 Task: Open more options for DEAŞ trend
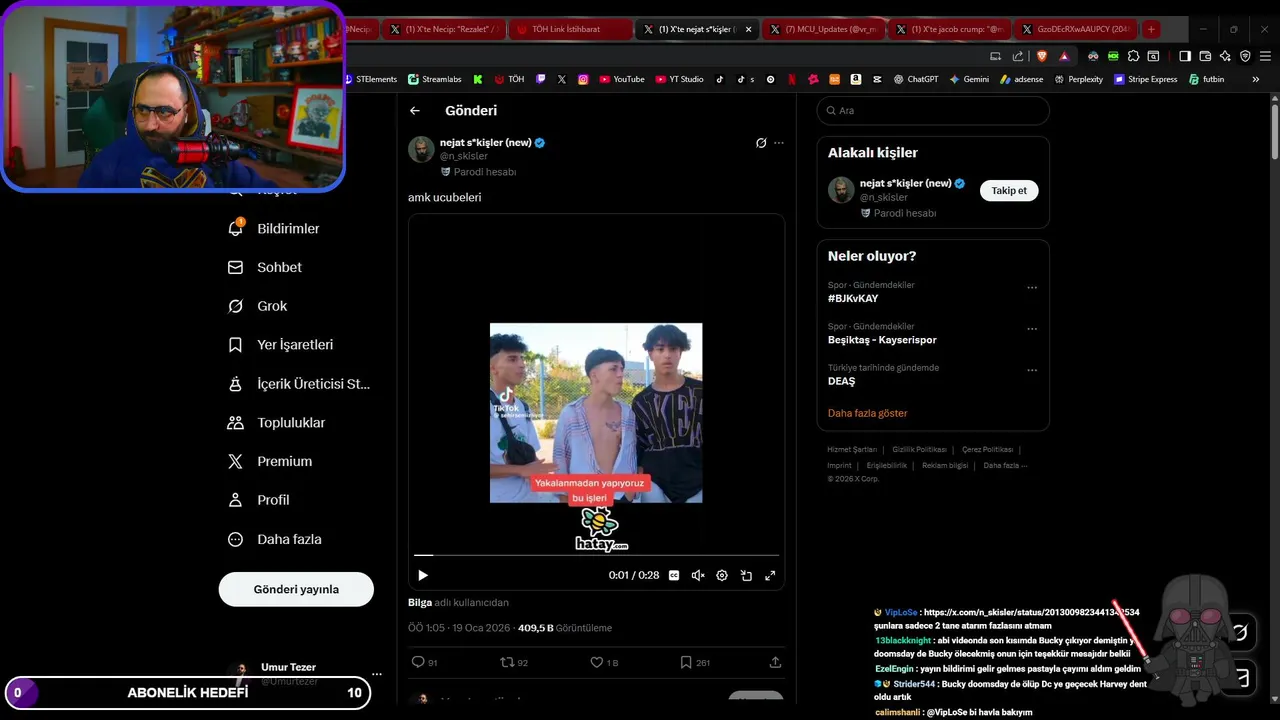coord(1032,370)
